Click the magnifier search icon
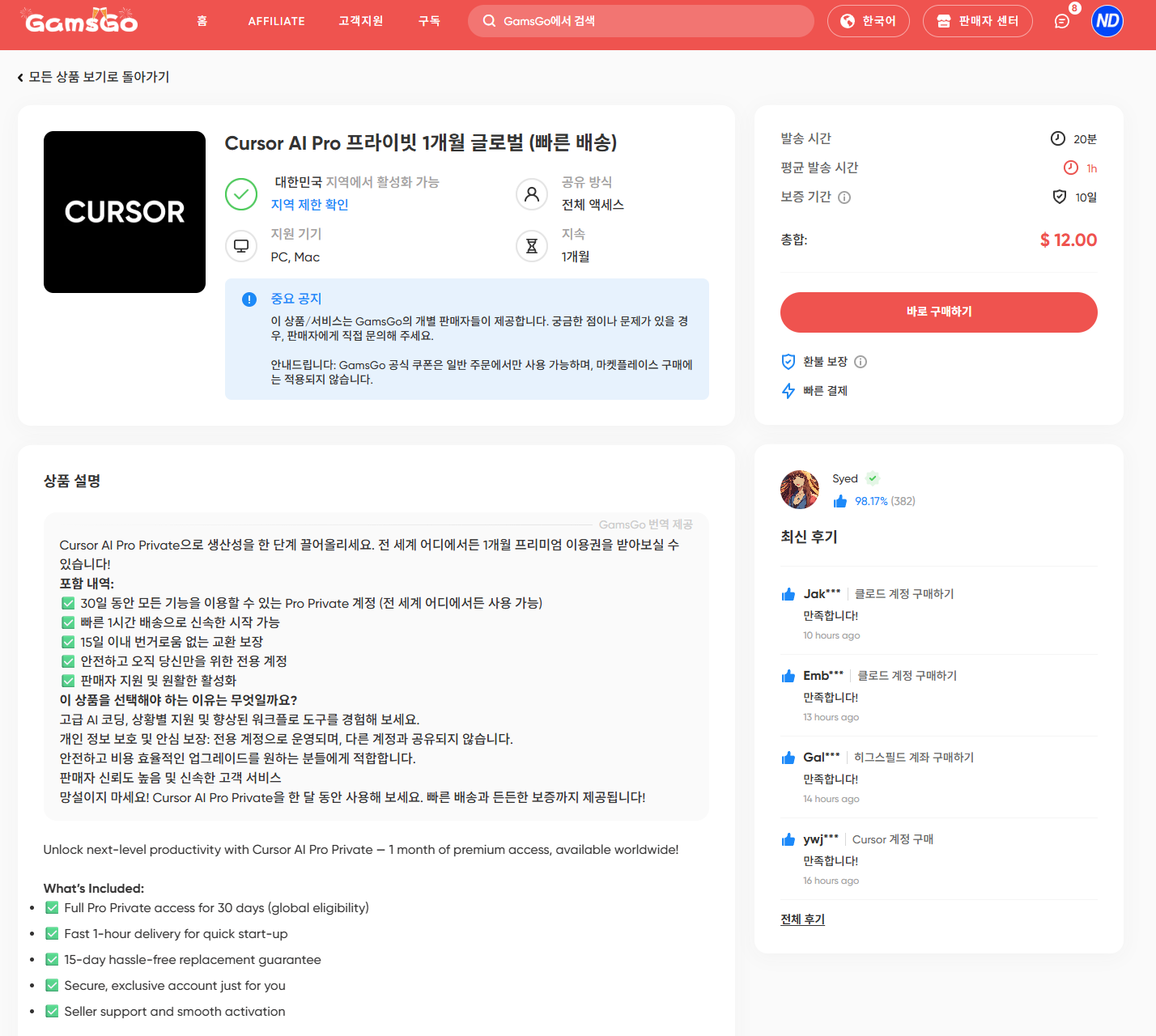This screenshot has width=1156, height=1036. [x=489, y=21]
